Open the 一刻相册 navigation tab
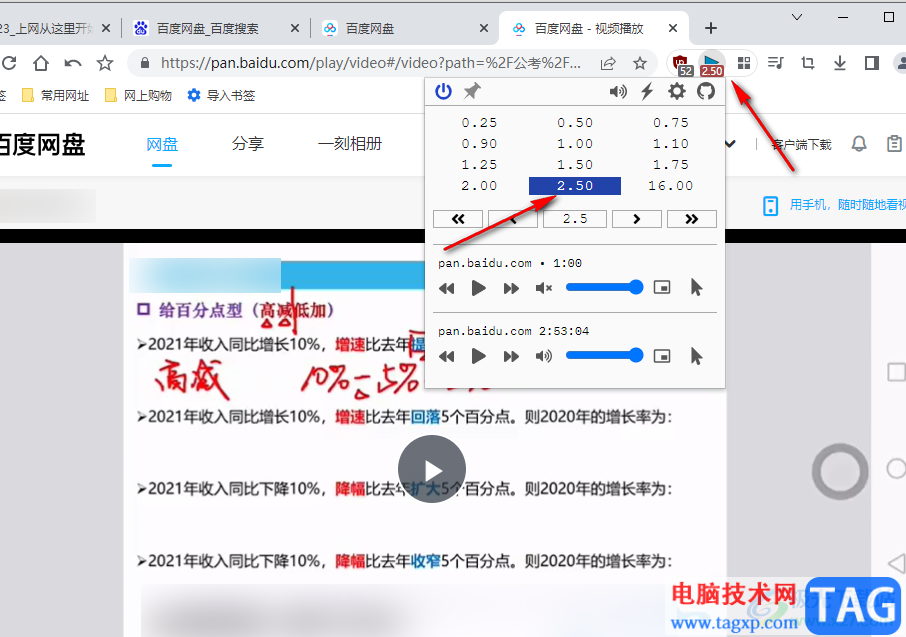The image size is (906, 637). click(350, 143)
